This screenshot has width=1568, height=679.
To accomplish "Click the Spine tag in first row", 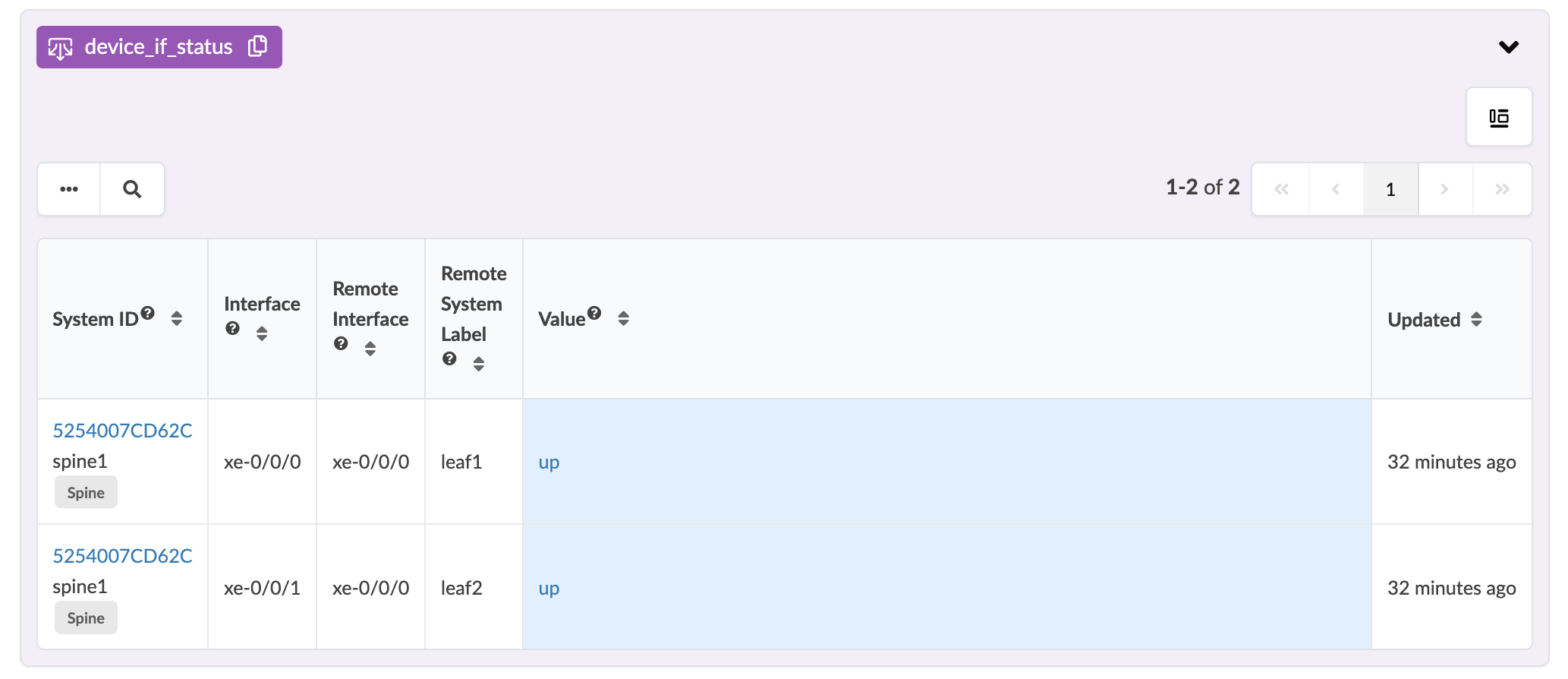I will pyautogui.click(x=86, y=492).
